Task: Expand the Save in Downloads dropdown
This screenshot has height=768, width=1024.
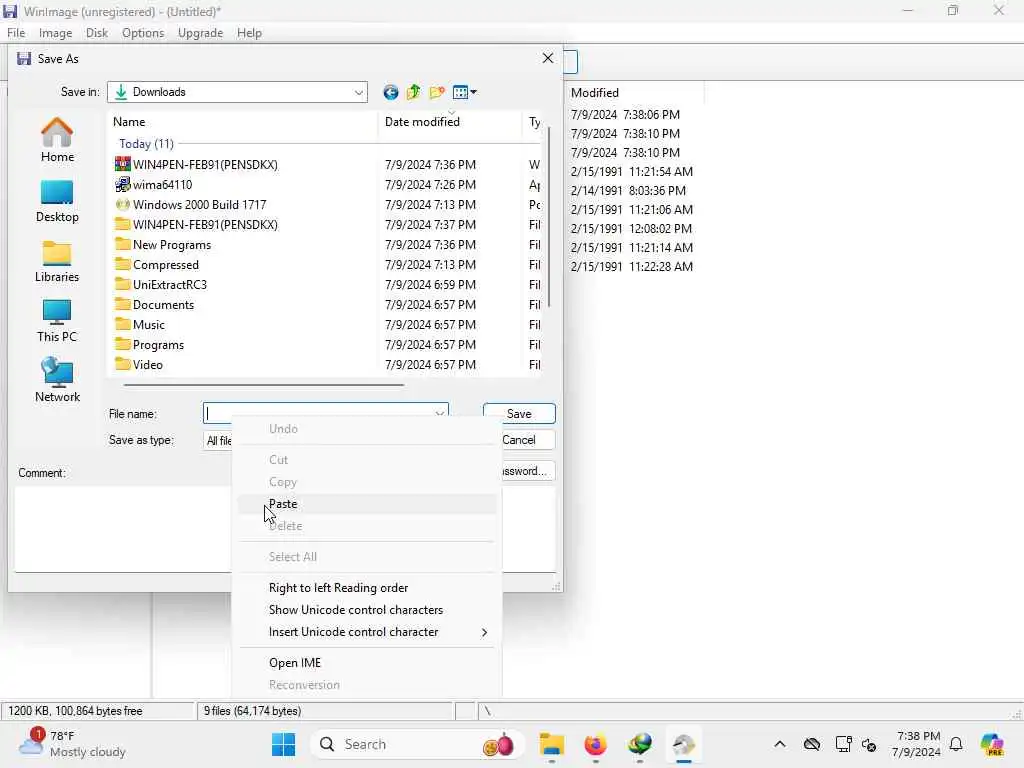Action: [x=359, y=92]
